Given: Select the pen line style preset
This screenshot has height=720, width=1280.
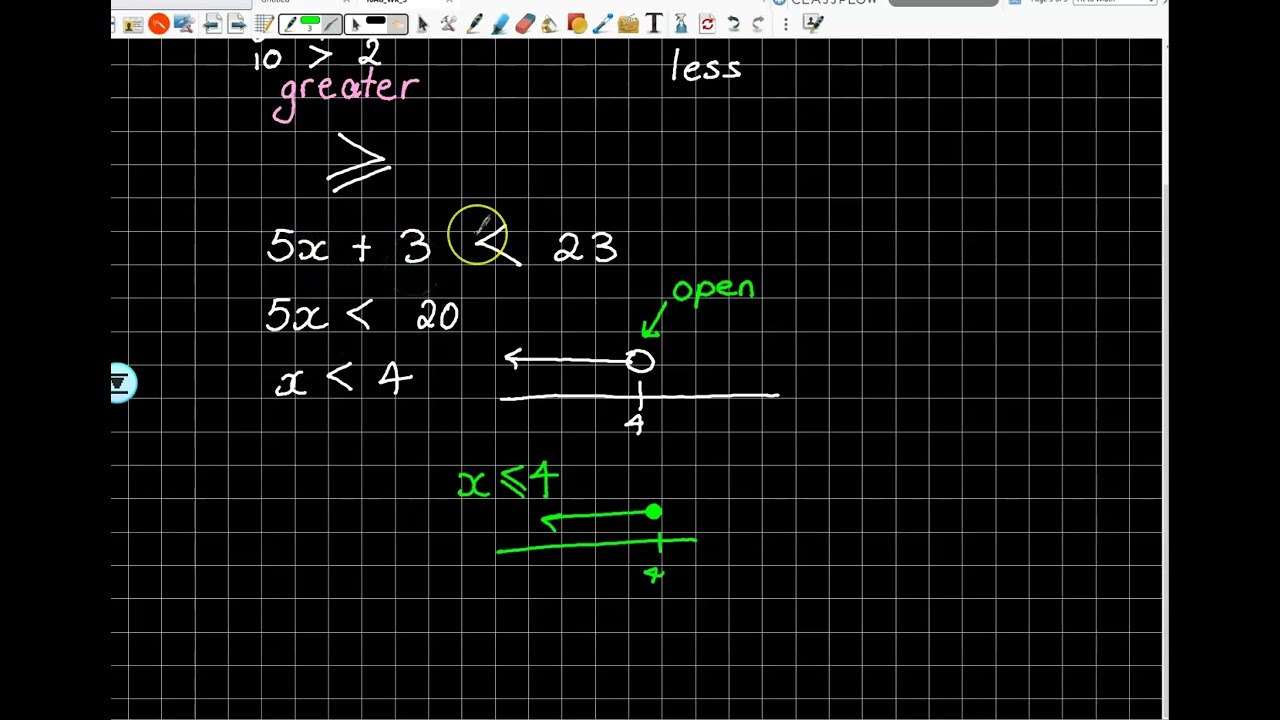Looking at the screenshot, I should pyautogui.click(x=331, y=24).
